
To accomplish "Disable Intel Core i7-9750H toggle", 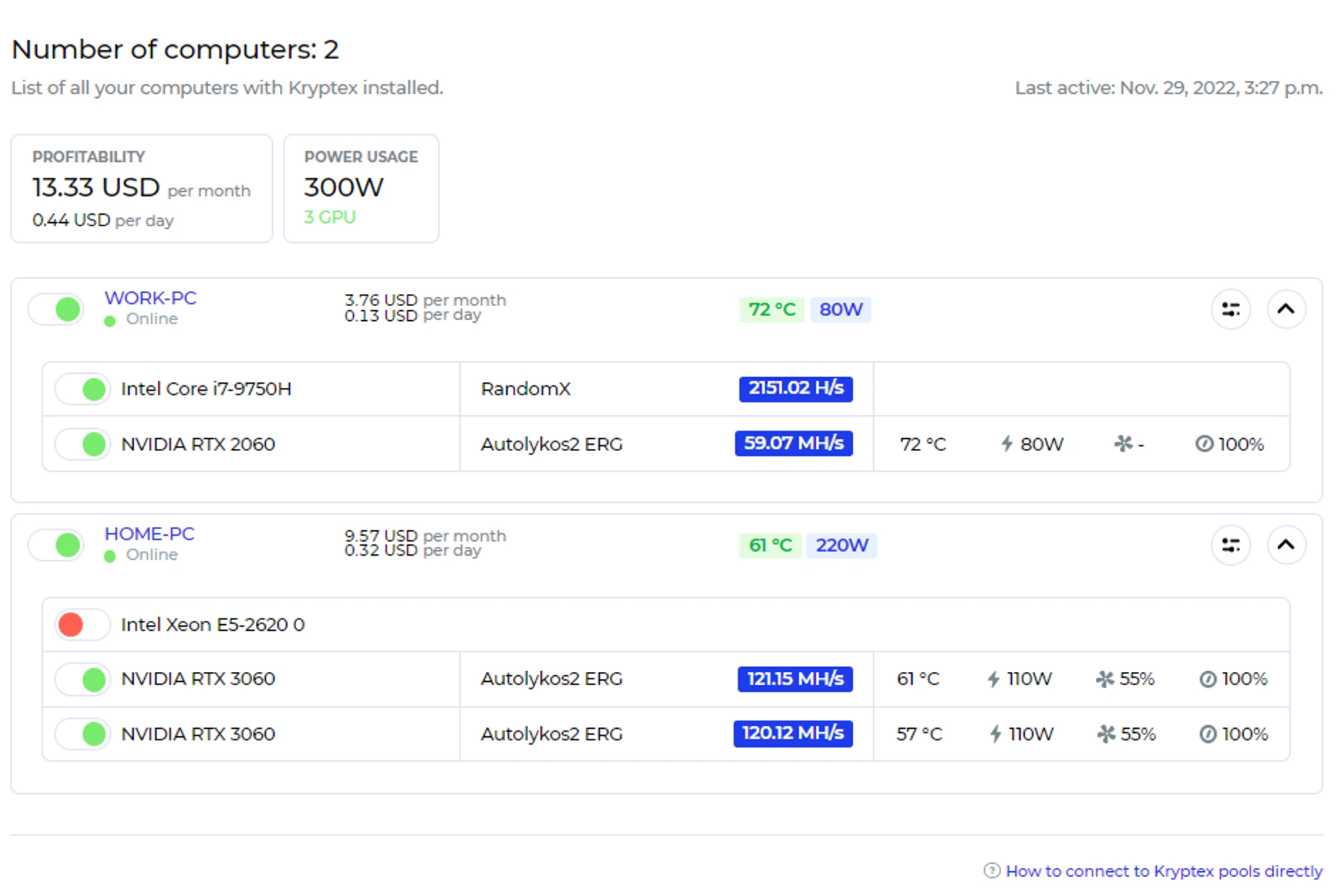I will coord(82,389).
